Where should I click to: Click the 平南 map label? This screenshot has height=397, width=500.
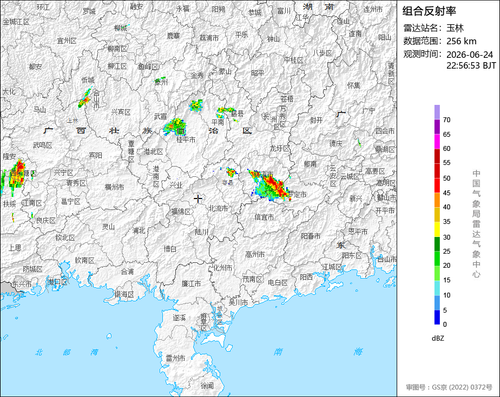coord(218,122)
